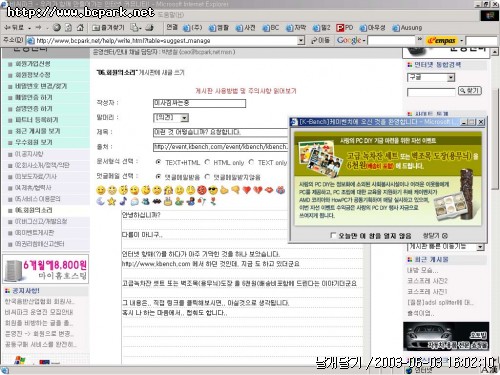
Task: Open the Ausung links bar shortcut
Action: [x=407, y=28]
